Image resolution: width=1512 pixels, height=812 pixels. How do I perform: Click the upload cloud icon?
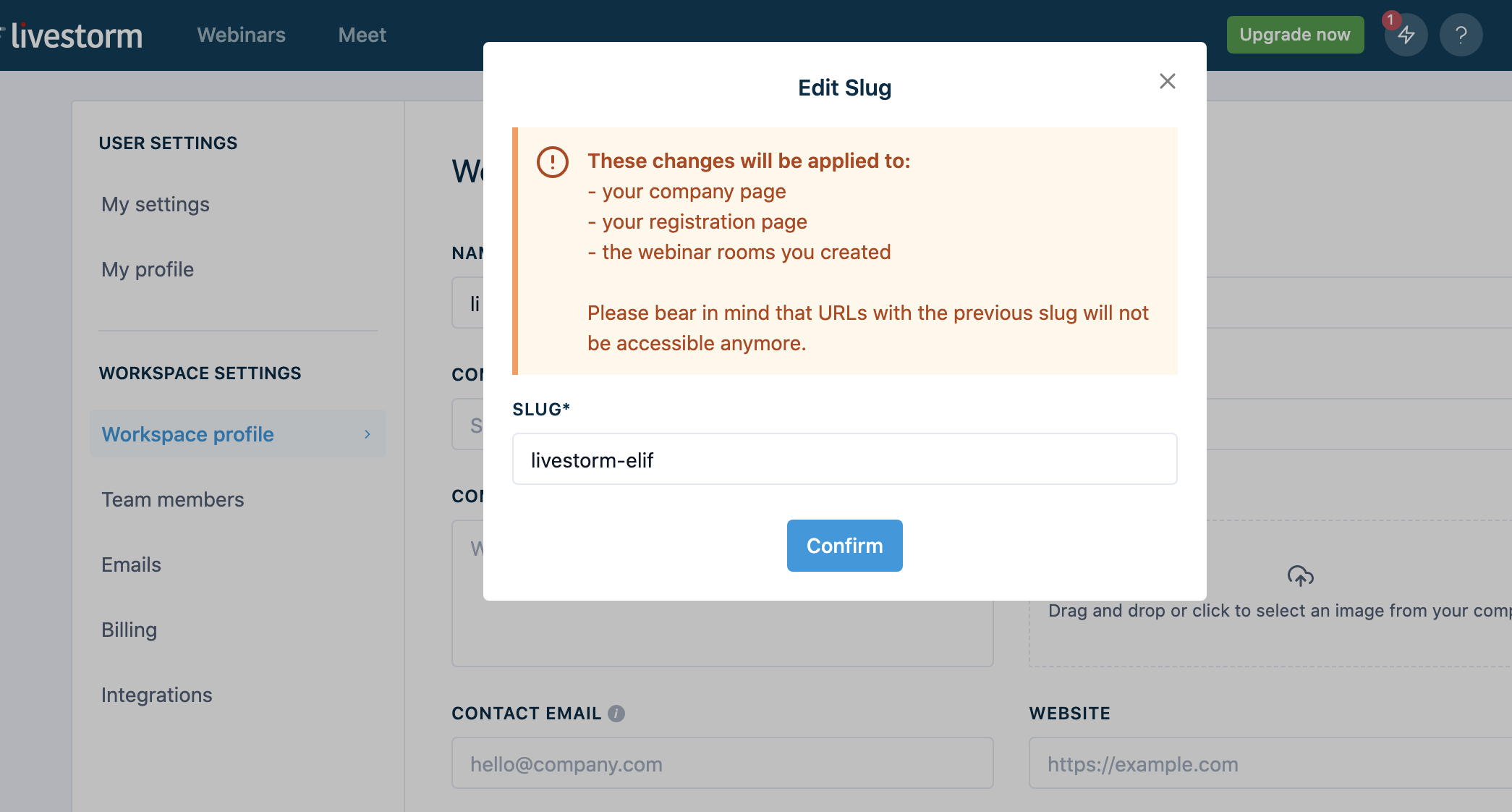pyautogui.click(x=1300, y=576)
